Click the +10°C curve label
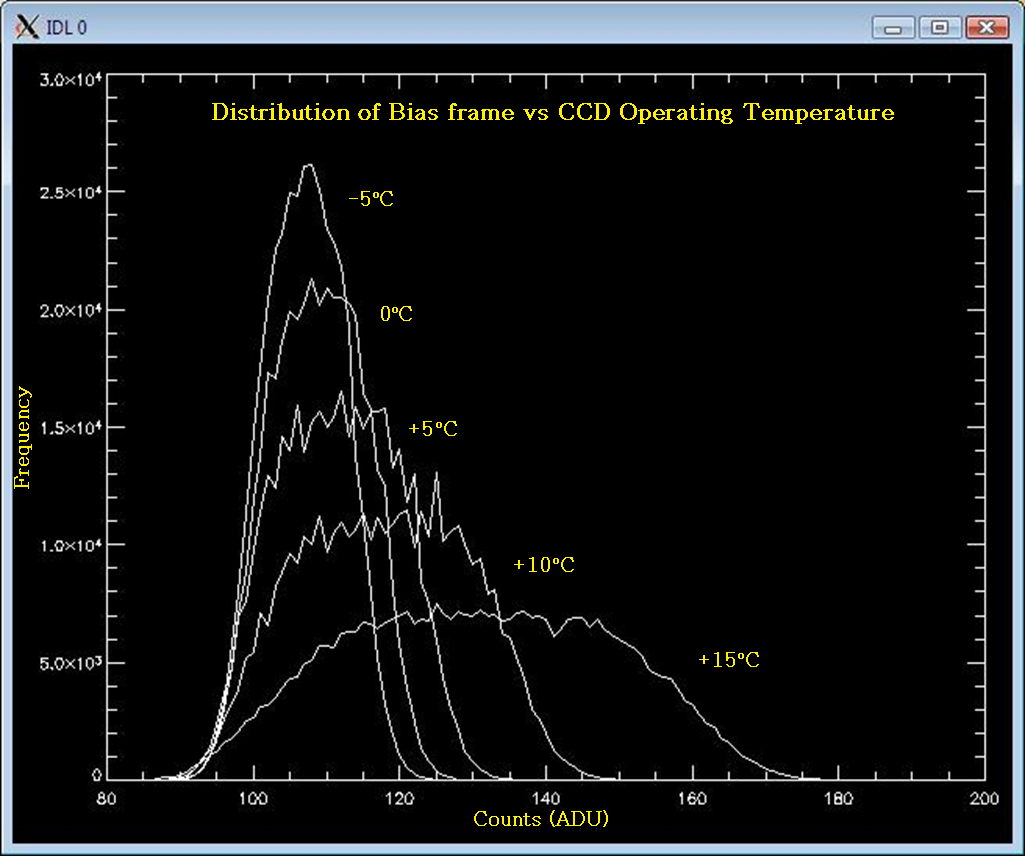This screenshot has width=1025, height=856. [x=544, y=565]
